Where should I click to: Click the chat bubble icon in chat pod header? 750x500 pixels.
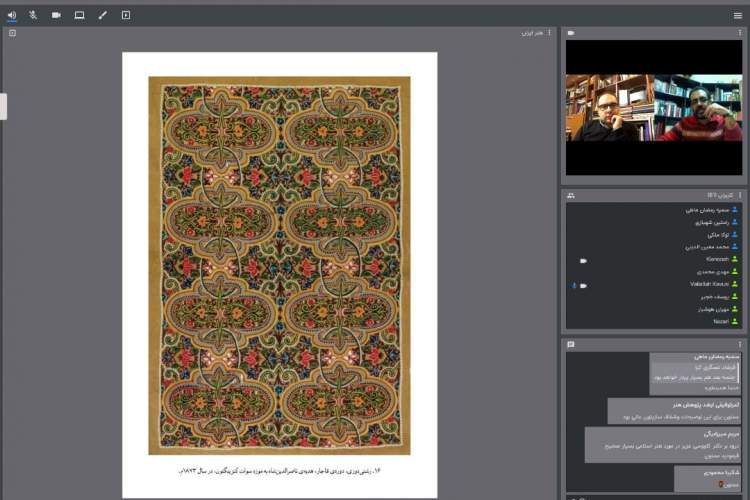[571, 344]
